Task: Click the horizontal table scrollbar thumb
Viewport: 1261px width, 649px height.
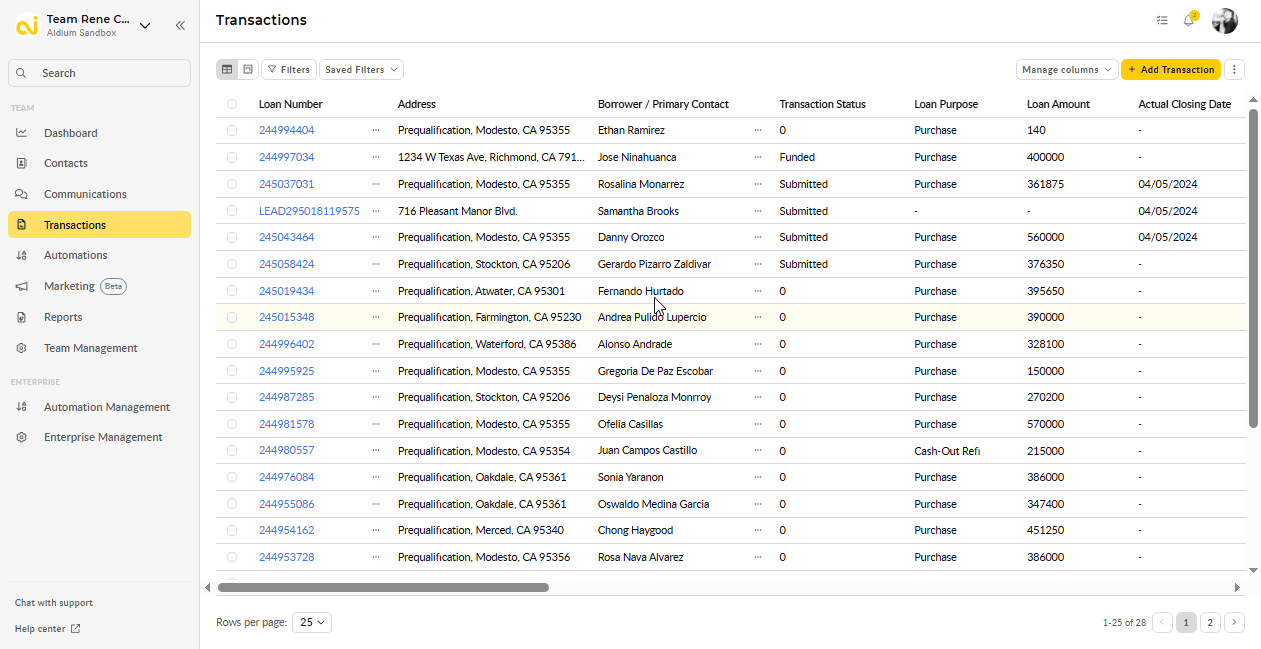Action: point(381,587)
